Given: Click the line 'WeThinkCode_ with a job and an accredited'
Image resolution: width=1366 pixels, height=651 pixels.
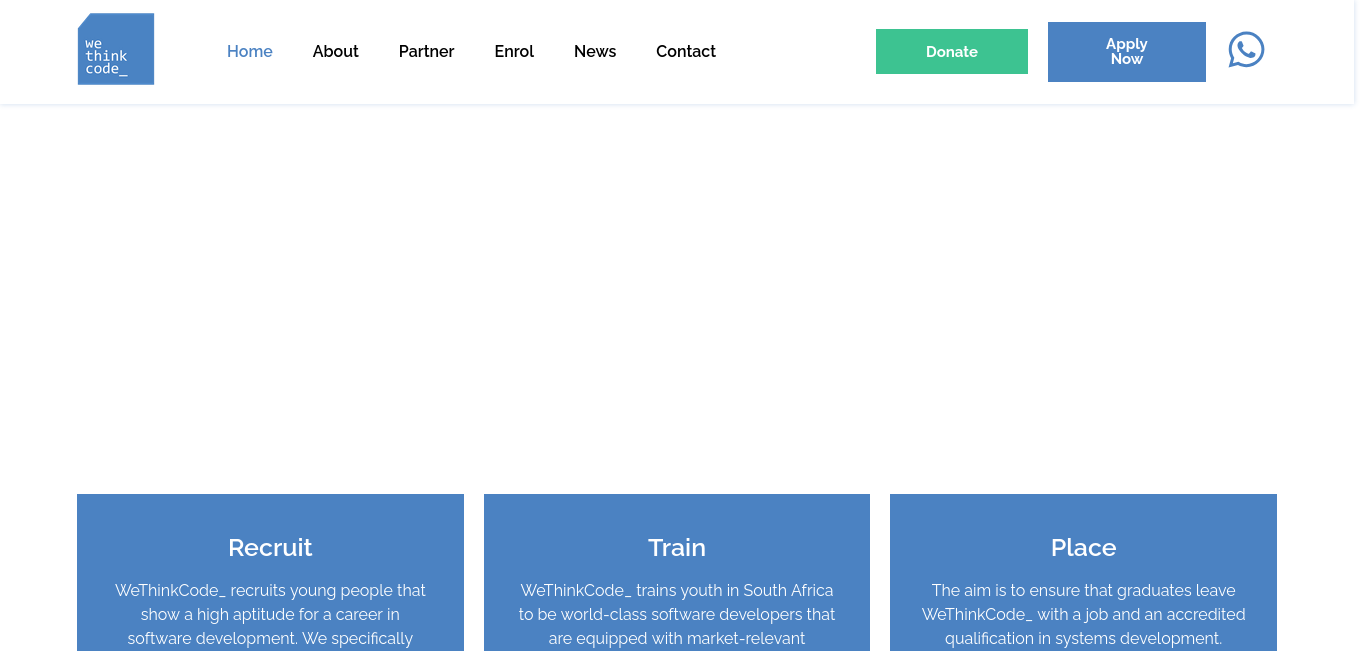Looking at the screenshot, I should (1083, 614).
